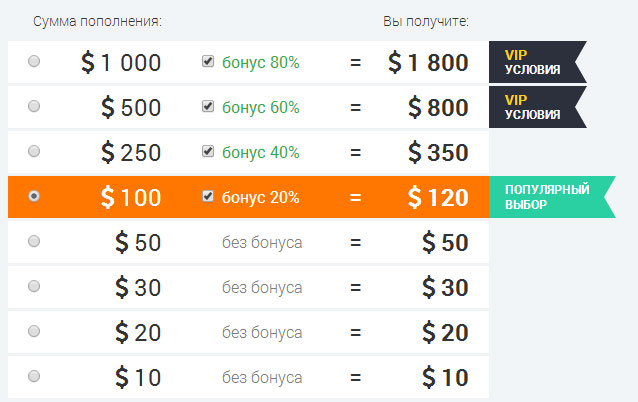Select the $30 deposit radio button

tap(35, 287)
